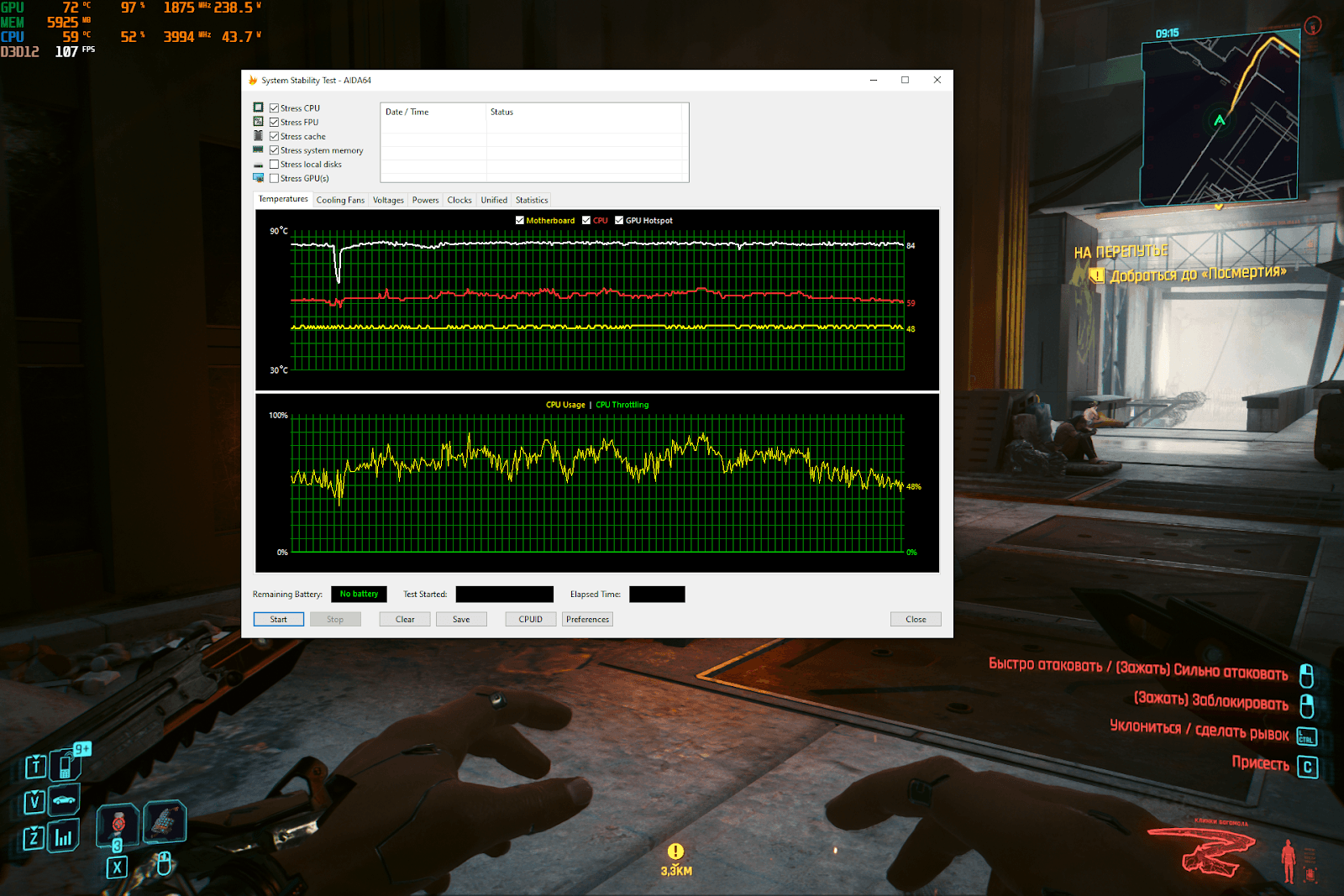Click the Z key icon in game HUD

pyautogui.click(x=34, y=837)
